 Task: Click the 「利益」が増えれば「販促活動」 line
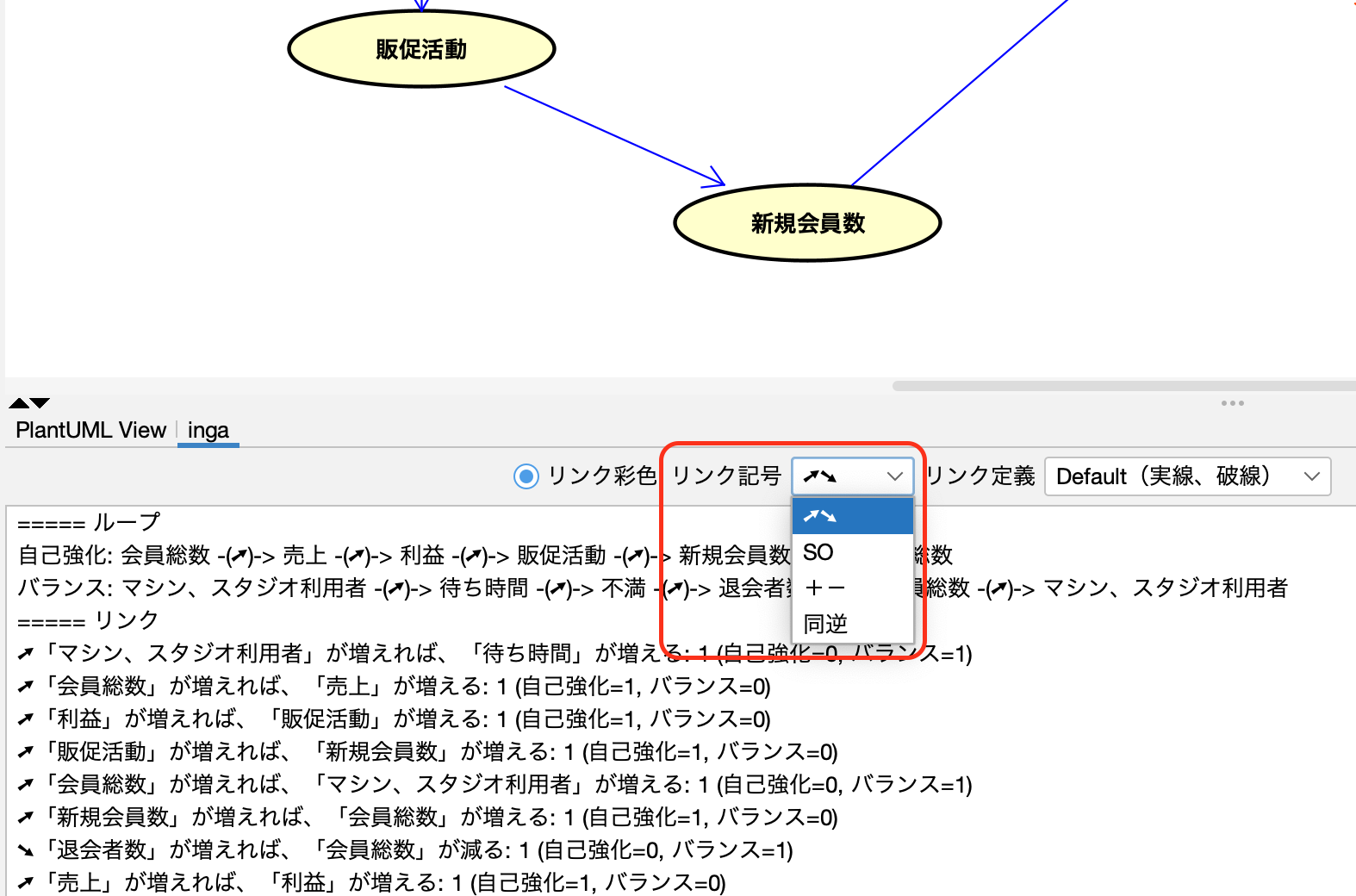[x=394, y=719]
